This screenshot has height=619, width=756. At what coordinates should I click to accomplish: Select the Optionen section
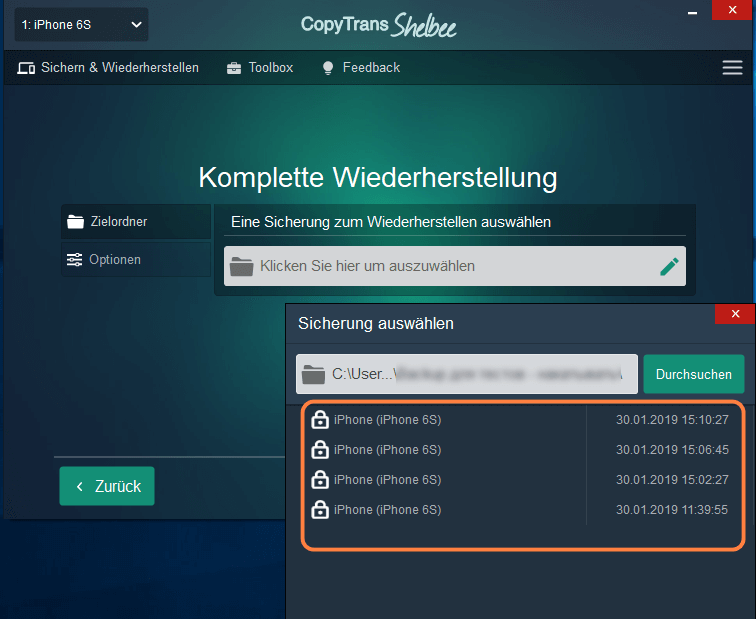click(x=136, y=259)
